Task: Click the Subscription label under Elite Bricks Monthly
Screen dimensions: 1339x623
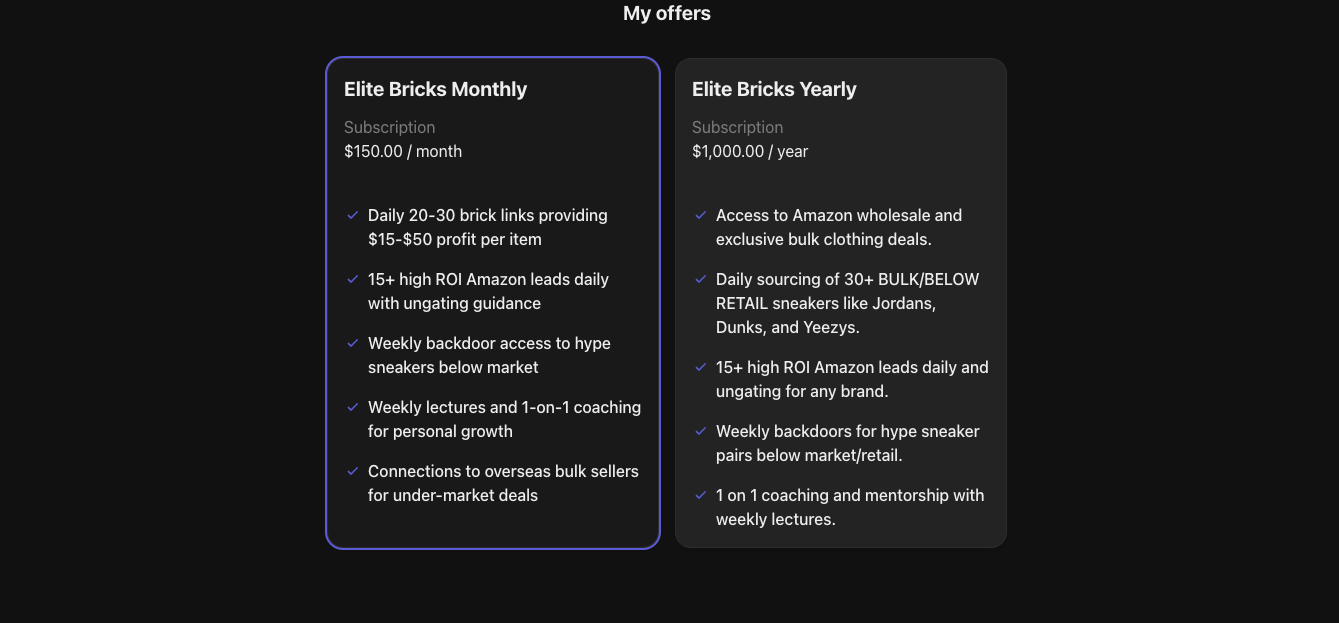Action: 389,127
